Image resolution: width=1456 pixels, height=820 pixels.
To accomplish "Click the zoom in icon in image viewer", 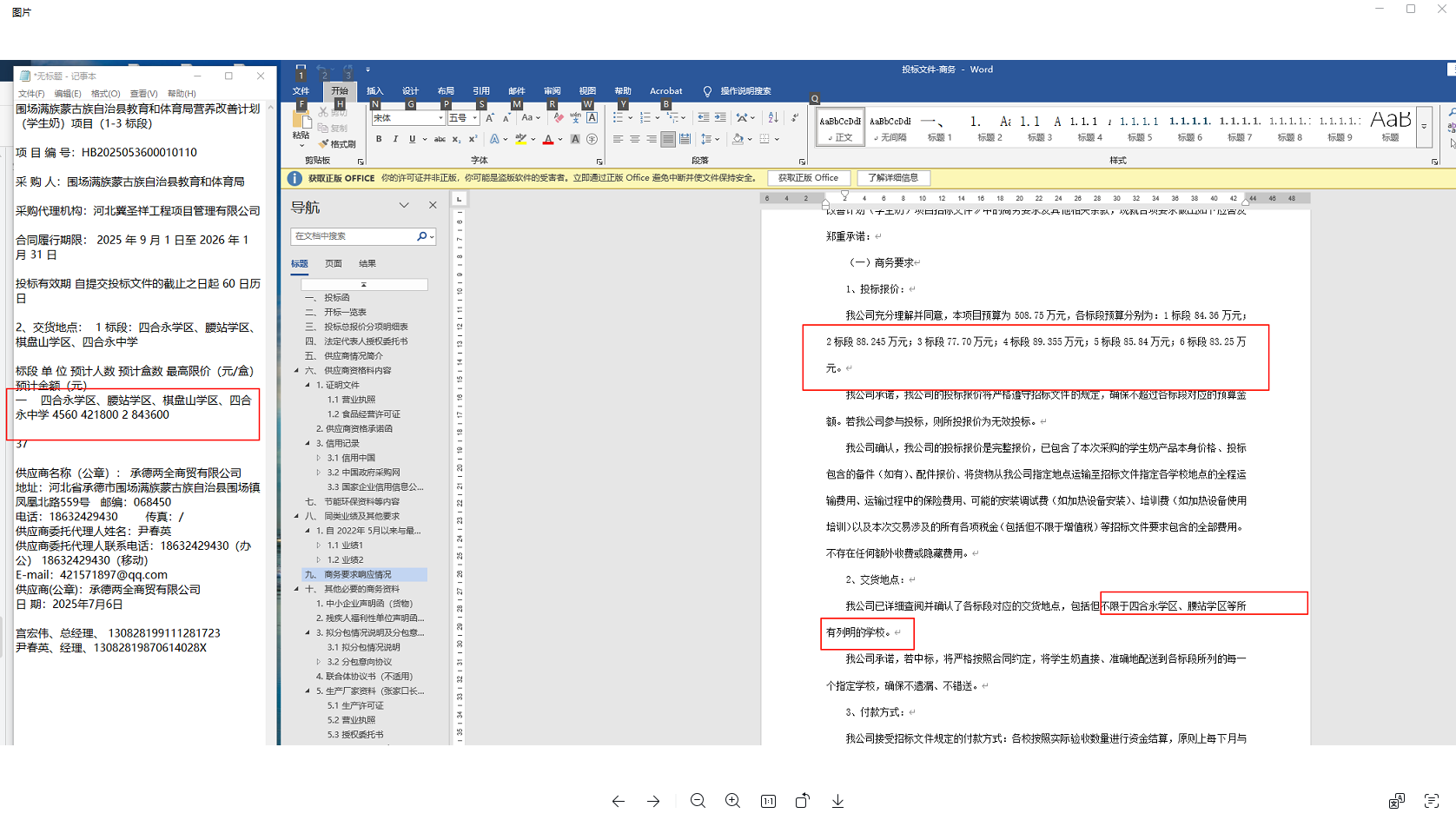I will 732,801.
